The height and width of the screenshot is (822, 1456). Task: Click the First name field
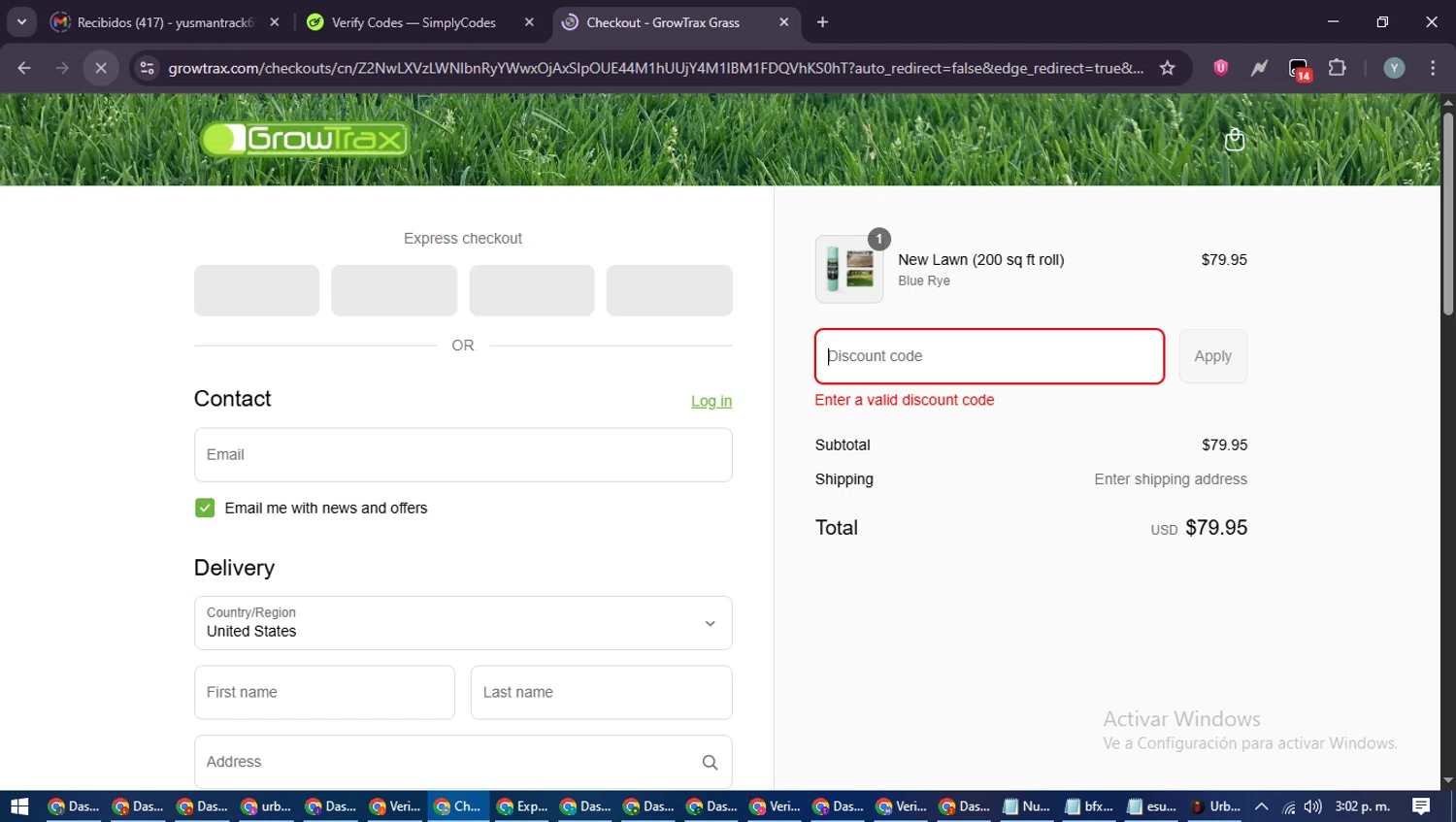point(324,693)
